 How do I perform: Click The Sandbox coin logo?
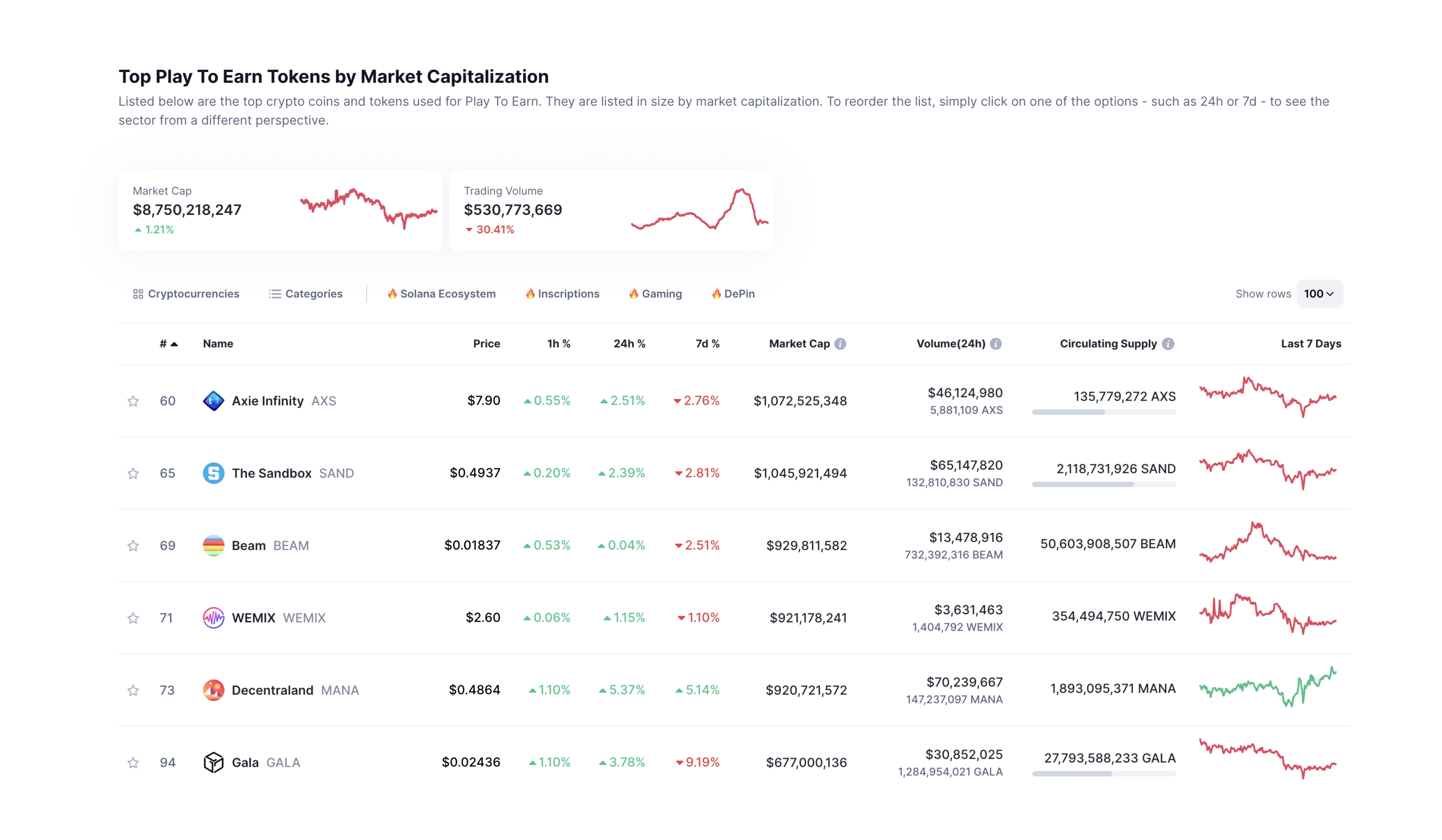coord(213,473)
